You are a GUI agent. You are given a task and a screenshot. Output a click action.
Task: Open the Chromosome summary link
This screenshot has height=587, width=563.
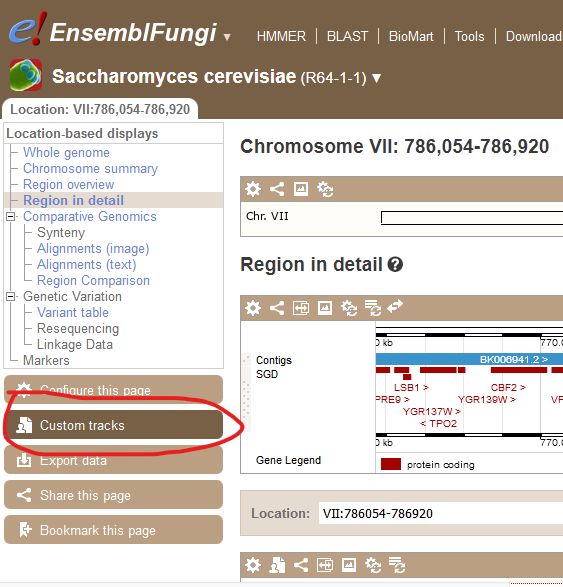pyautogui.click(x=90, y=168)
